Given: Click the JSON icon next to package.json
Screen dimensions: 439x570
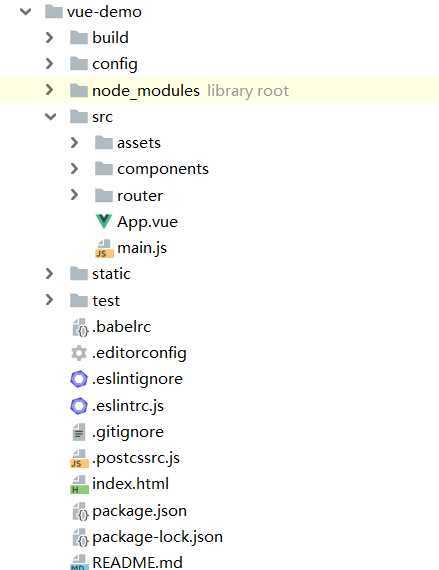Looking at the screenshot, I should [80, 511].
